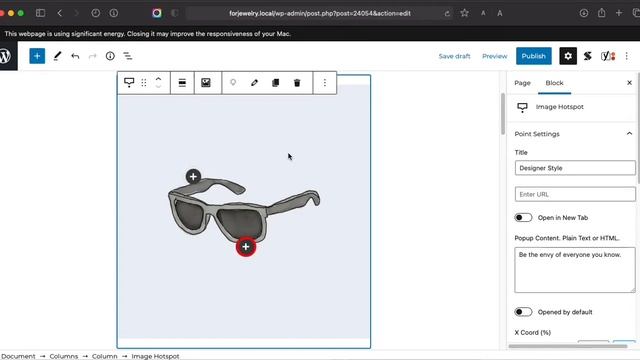Bookmark page with the browser star icon
This screenshot has width=640, height=360.
click(464, 13)
